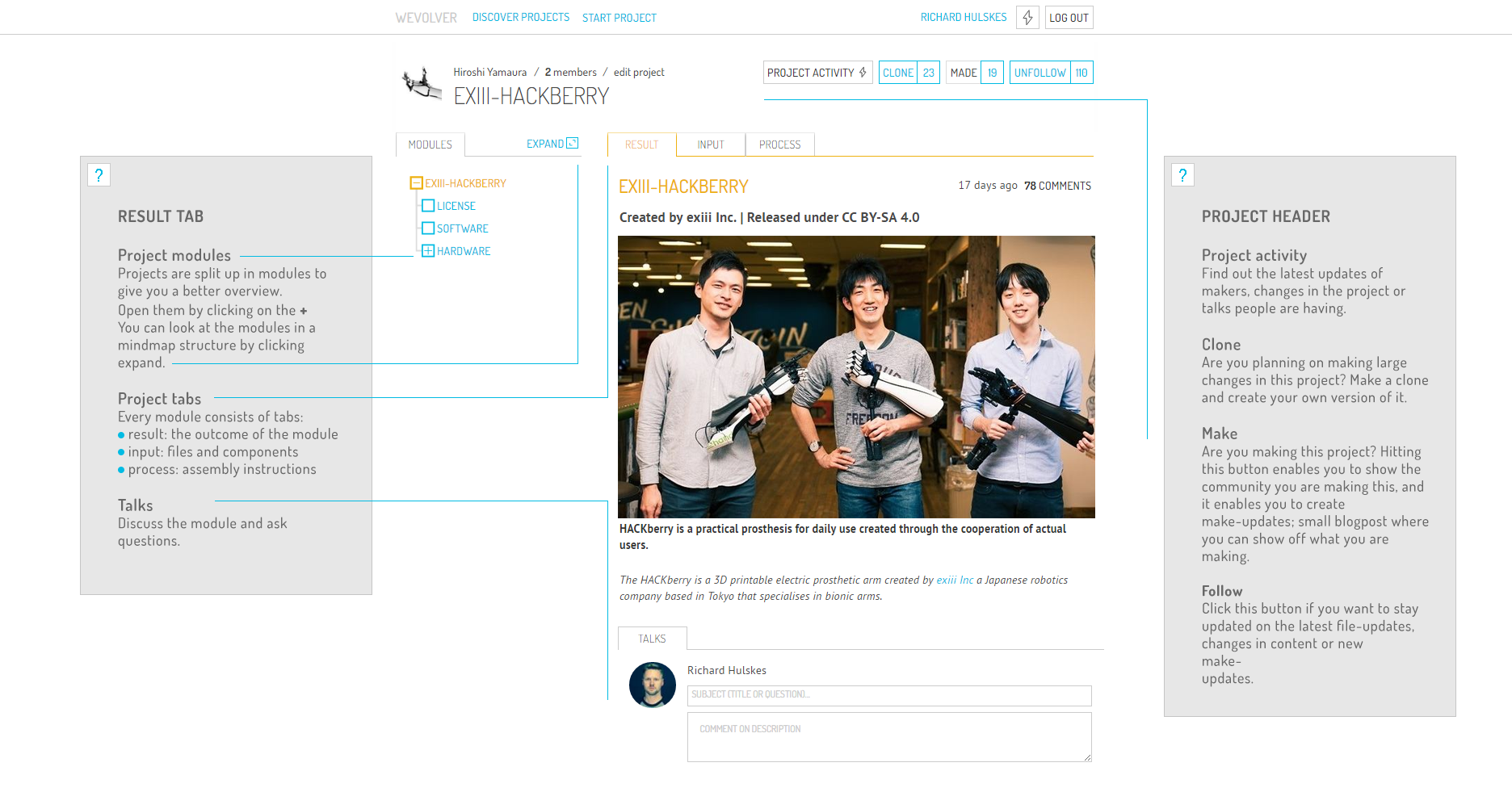Click the Expand modules mindmap button
1512x792 pixels.
tap(552, 144)
